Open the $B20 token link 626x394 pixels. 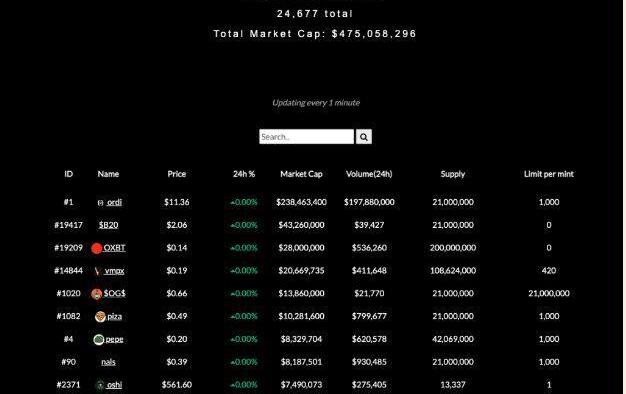click(109, 225)
